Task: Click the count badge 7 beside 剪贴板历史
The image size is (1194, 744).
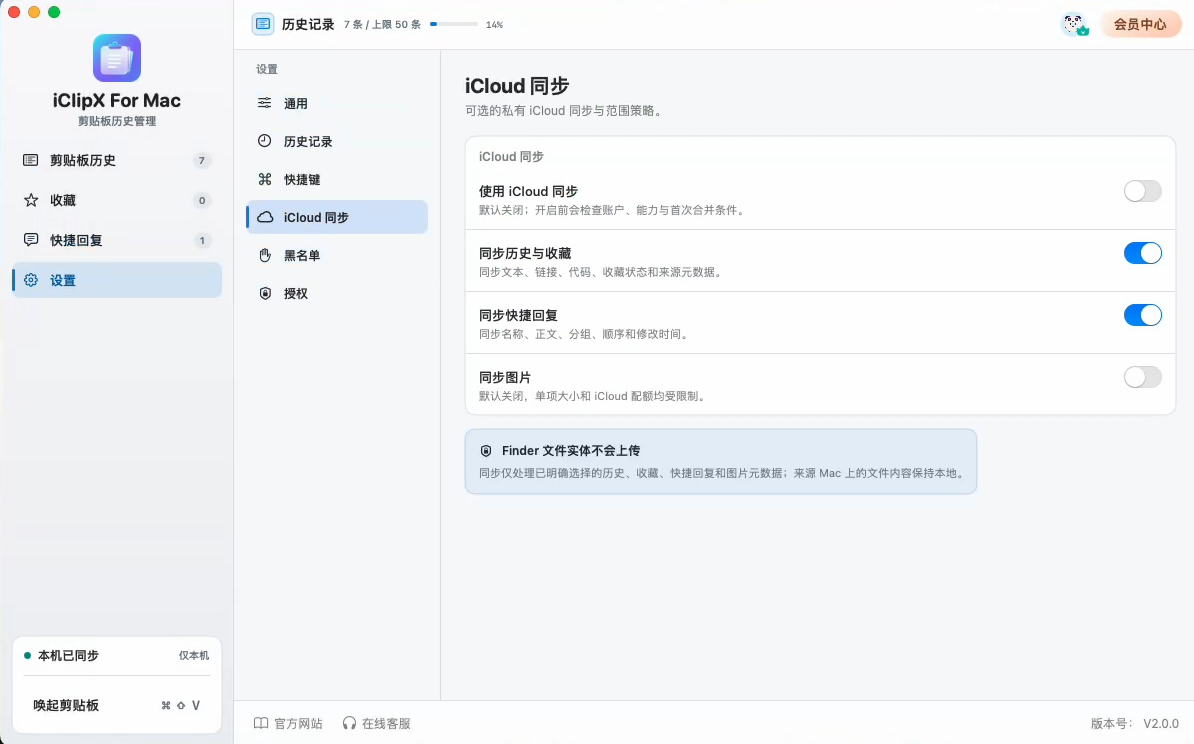Action: point(201,160)
